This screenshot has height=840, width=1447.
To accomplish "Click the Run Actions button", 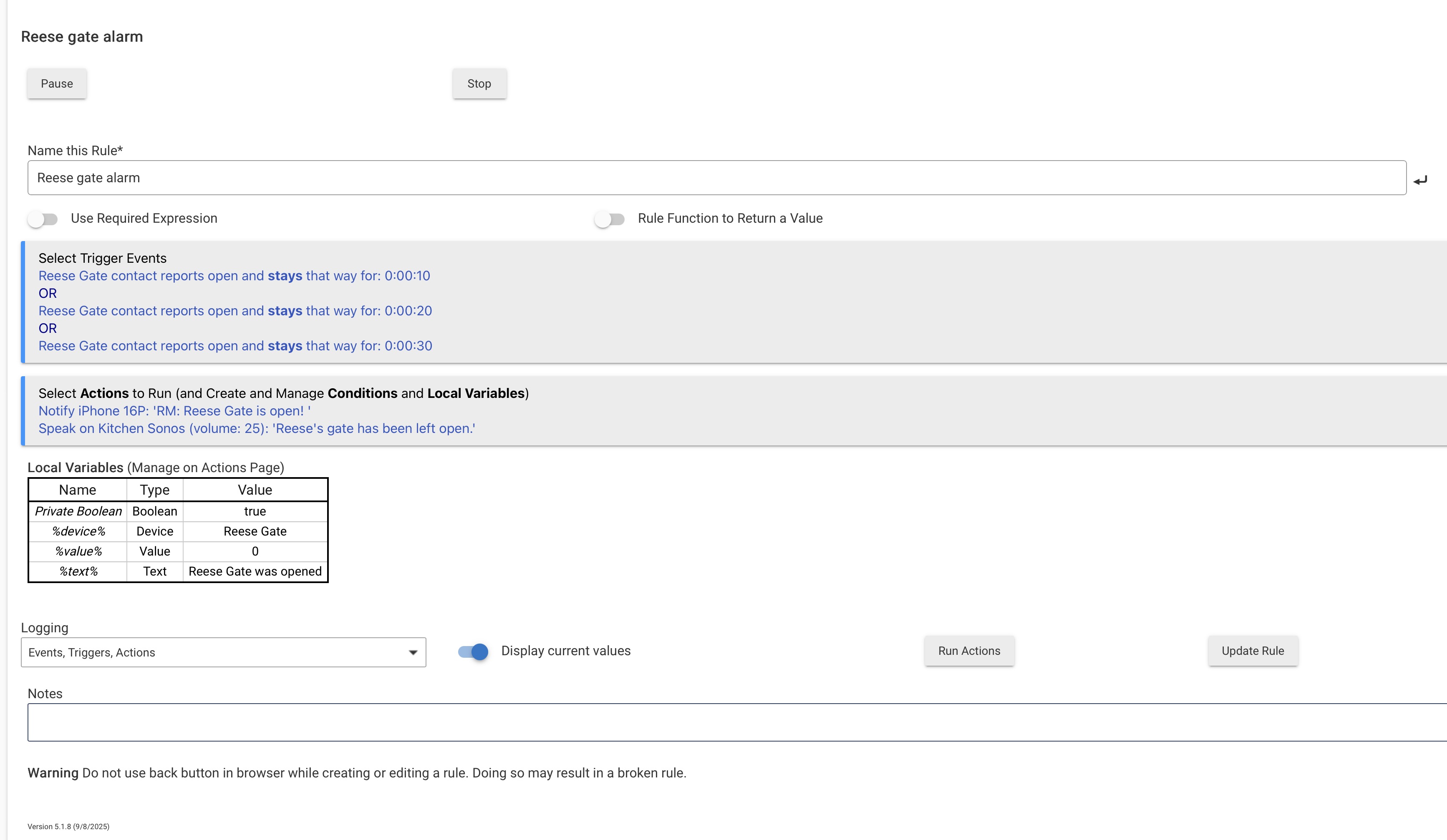I will 969,651.
